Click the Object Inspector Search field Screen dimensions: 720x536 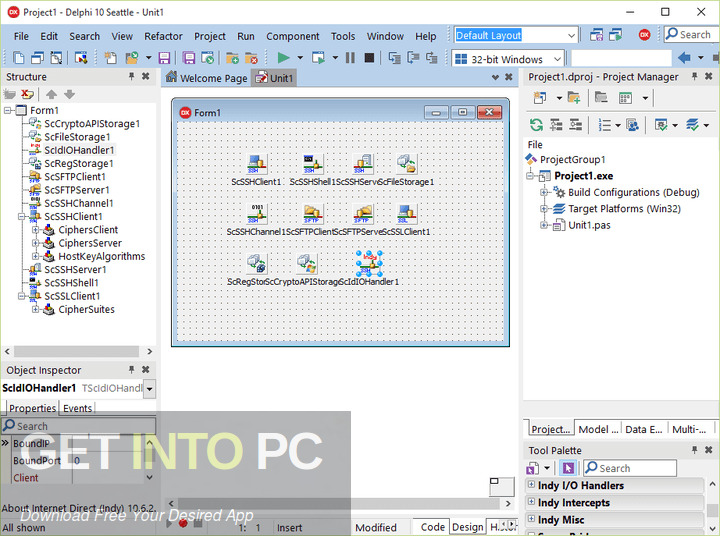click(x=79, y=426)
